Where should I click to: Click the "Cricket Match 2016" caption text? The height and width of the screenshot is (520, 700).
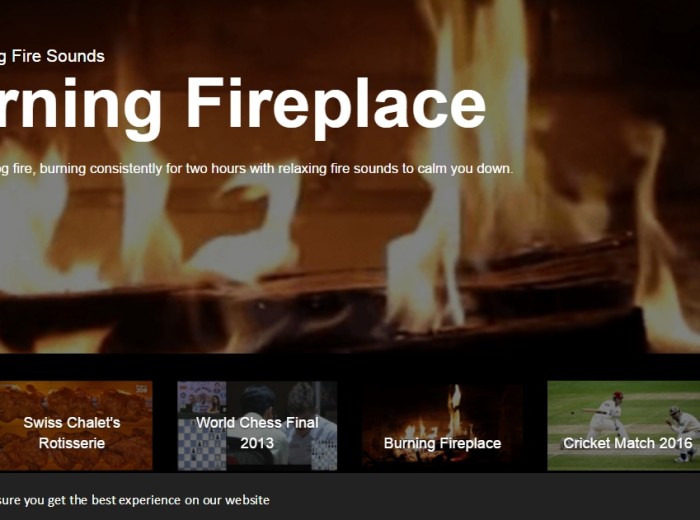pos(627,443)
